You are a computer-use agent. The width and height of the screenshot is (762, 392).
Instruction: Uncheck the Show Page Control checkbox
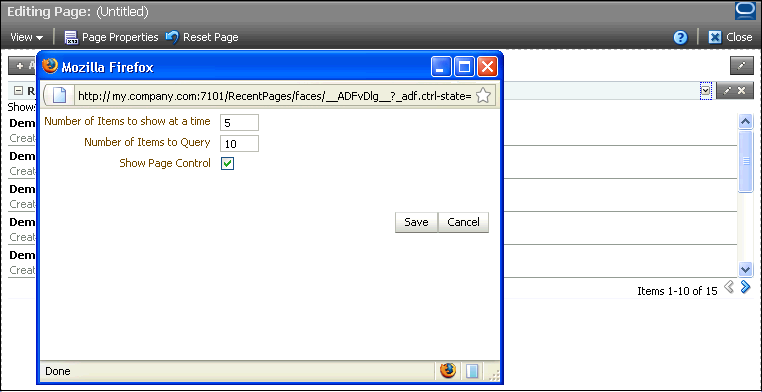click(227, 164)
